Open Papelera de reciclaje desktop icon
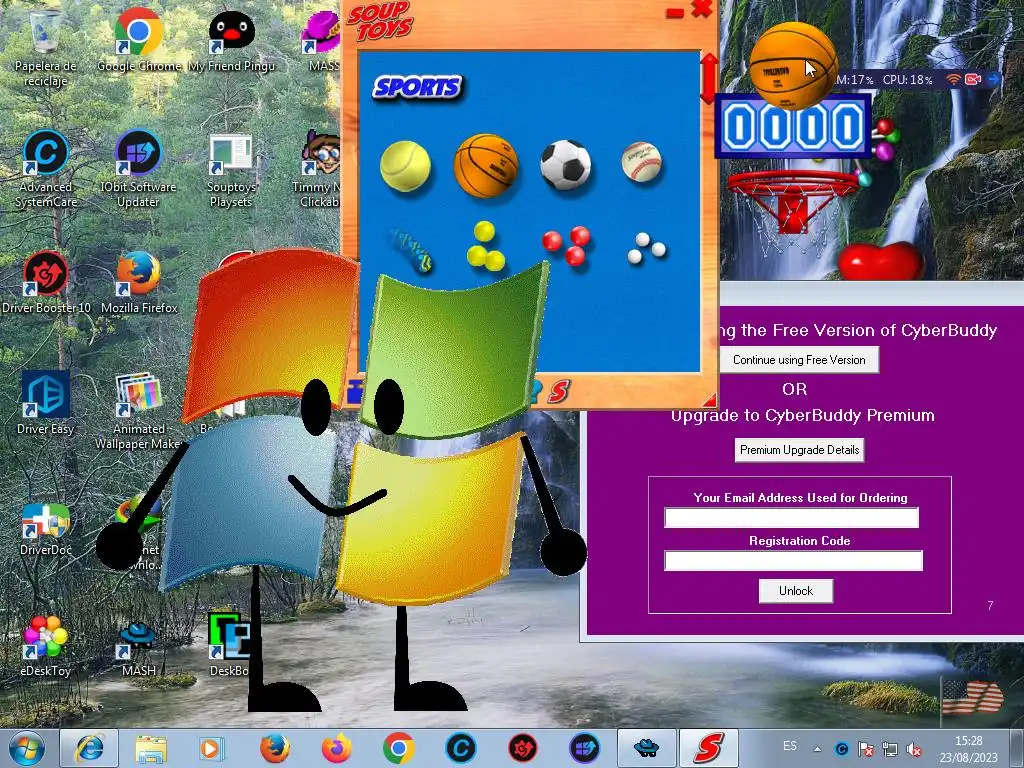The width and height of the screenshot is (1024, 768). [x=46, y=49]
